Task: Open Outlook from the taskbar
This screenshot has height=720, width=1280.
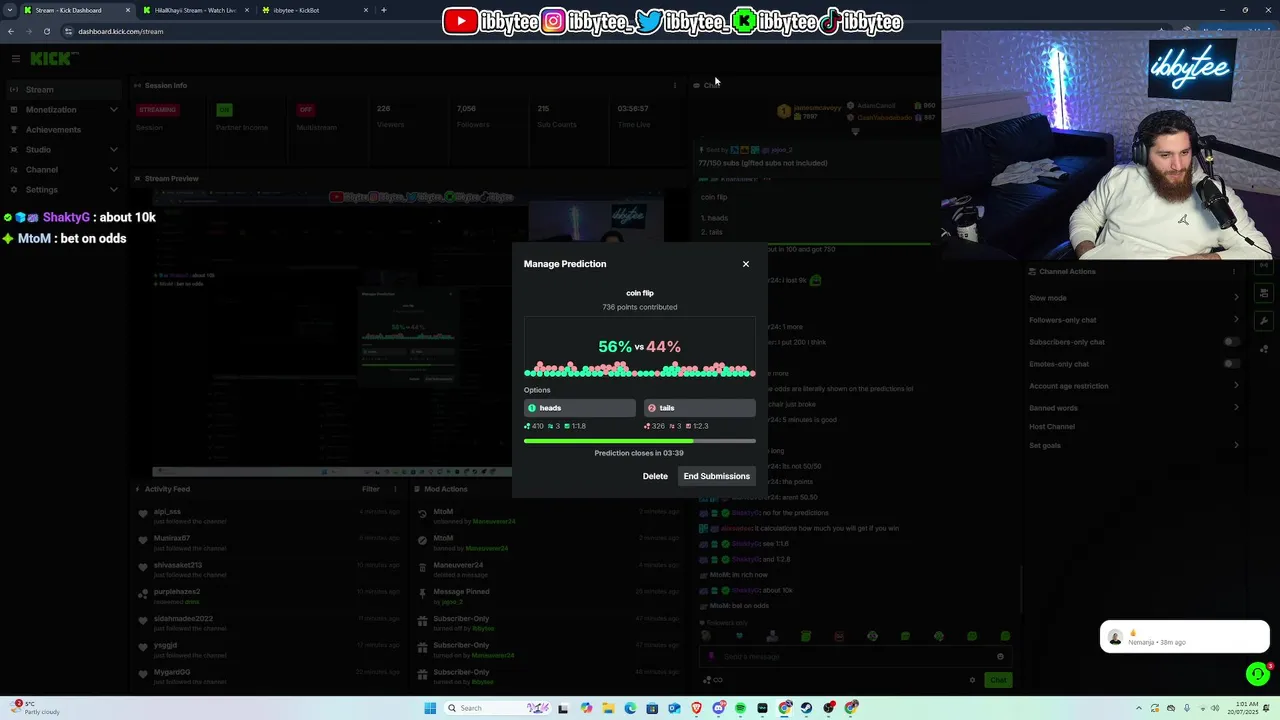Action: [674, 708]
